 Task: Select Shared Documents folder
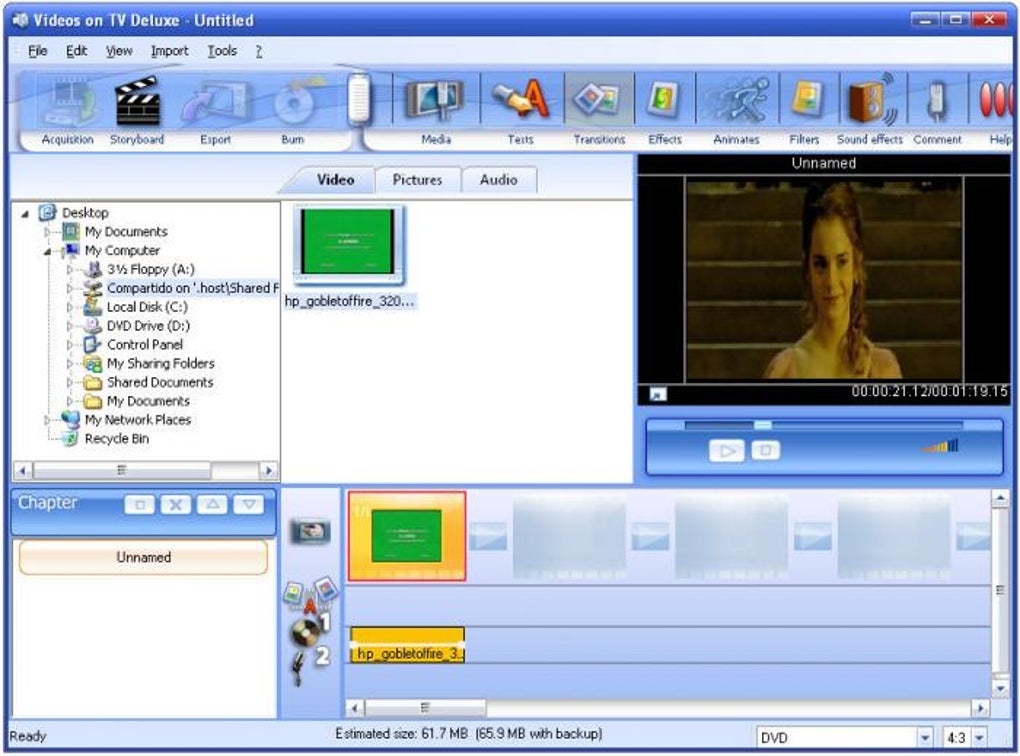[160, 383]
